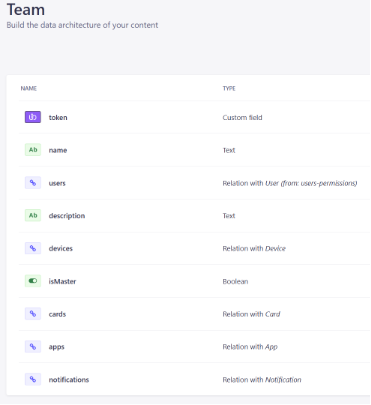Image resolution: width=371 pixels, height=405 pixels.
Task: Click the Team page heading
Action: pos(26,9)
